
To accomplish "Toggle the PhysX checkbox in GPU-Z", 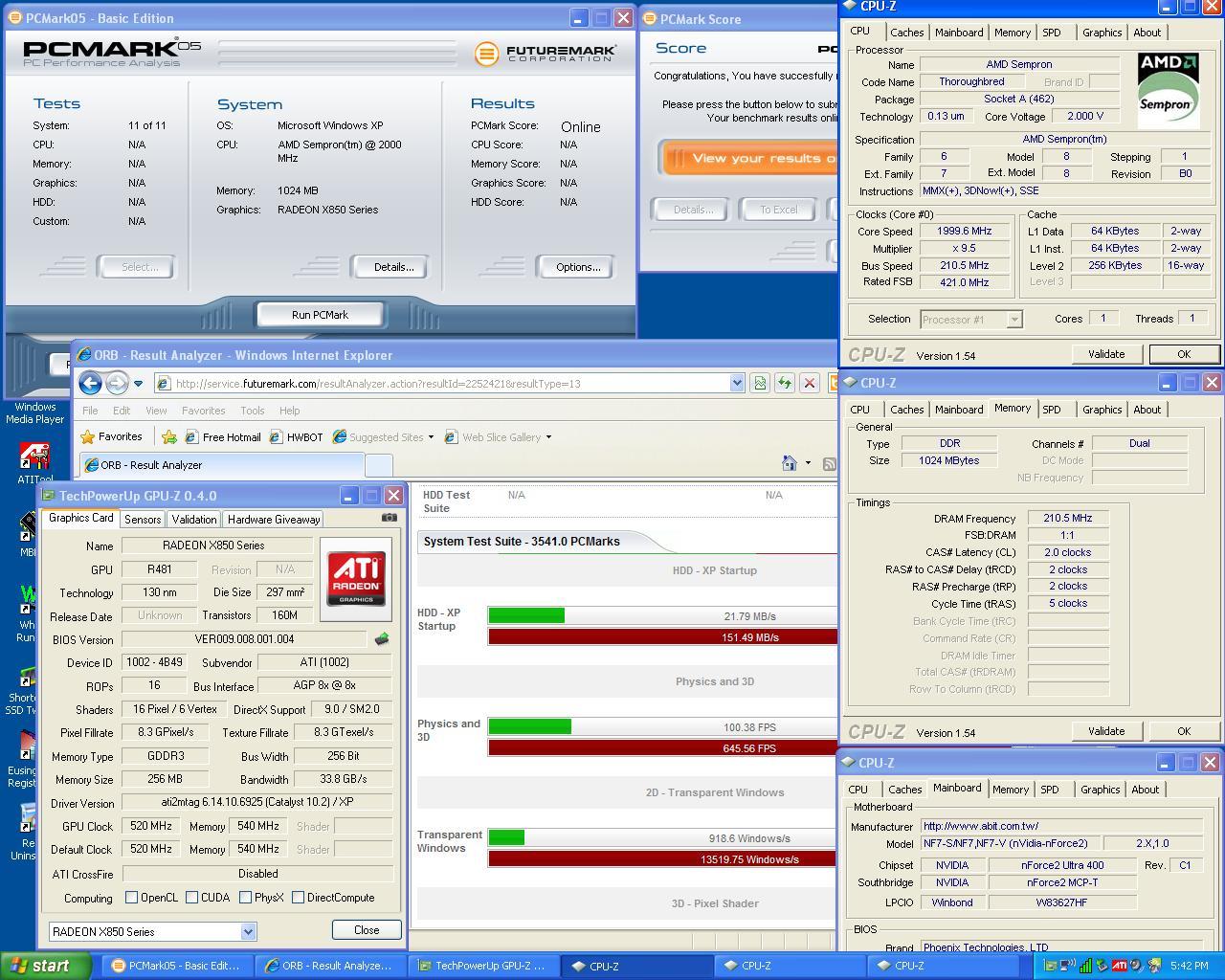I will pos(246,898).
